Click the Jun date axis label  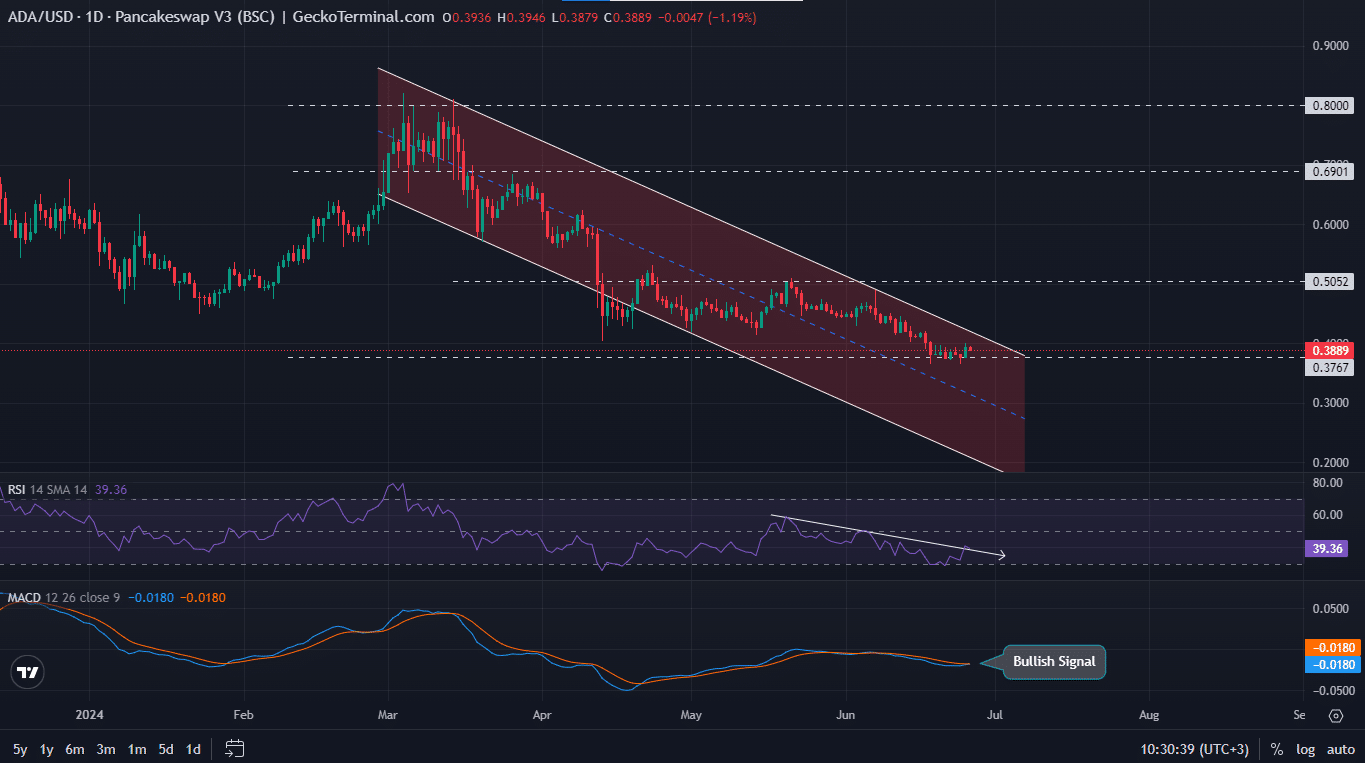845,716
